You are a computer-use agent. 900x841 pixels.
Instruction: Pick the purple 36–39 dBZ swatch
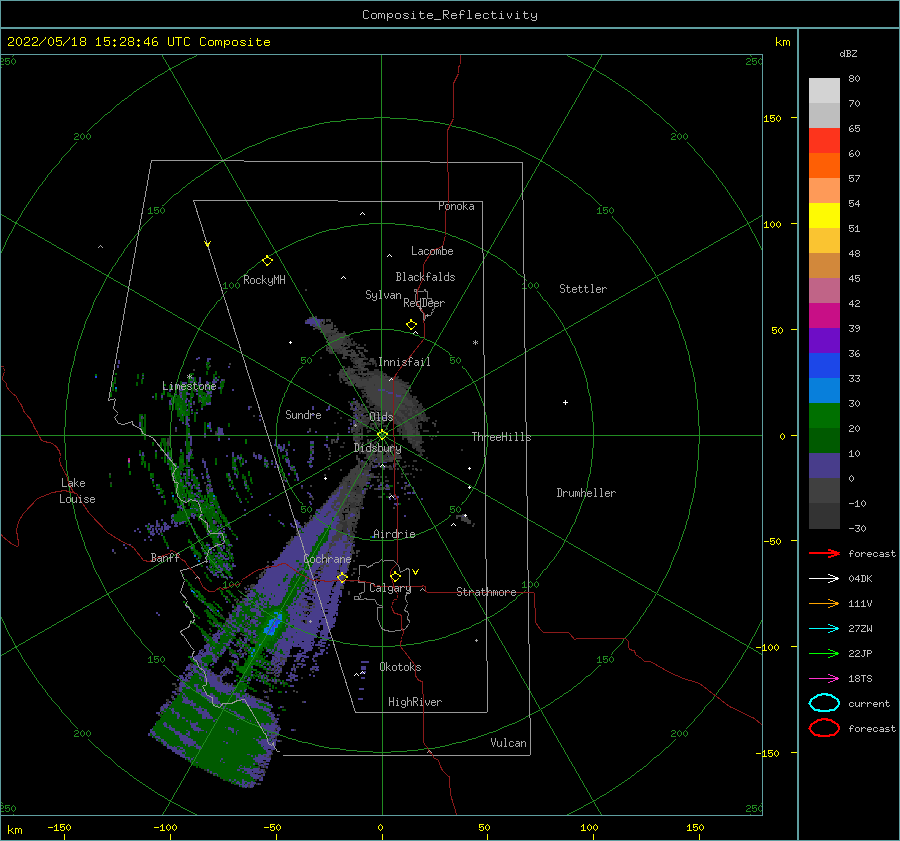pos(824,341)
